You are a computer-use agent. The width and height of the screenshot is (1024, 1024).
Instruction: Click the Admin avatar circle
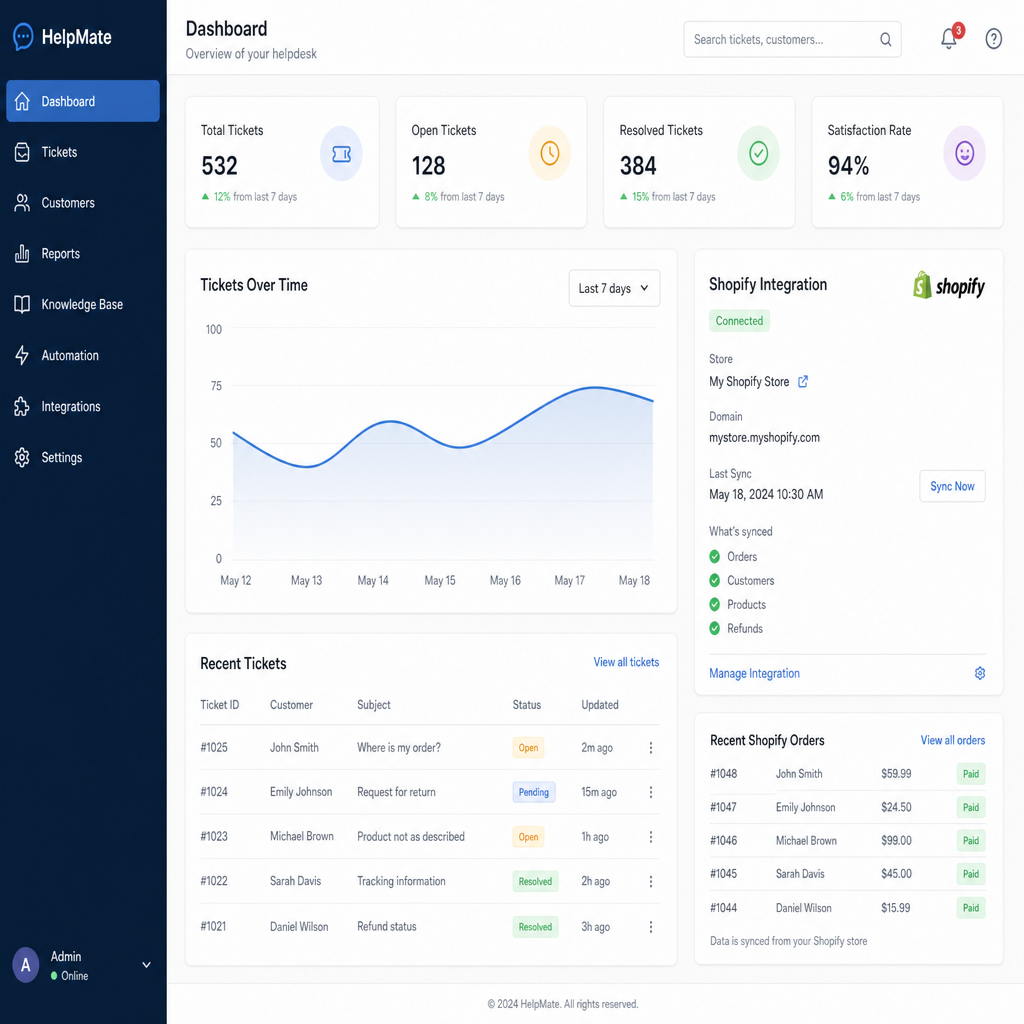[x=25, y=965]
